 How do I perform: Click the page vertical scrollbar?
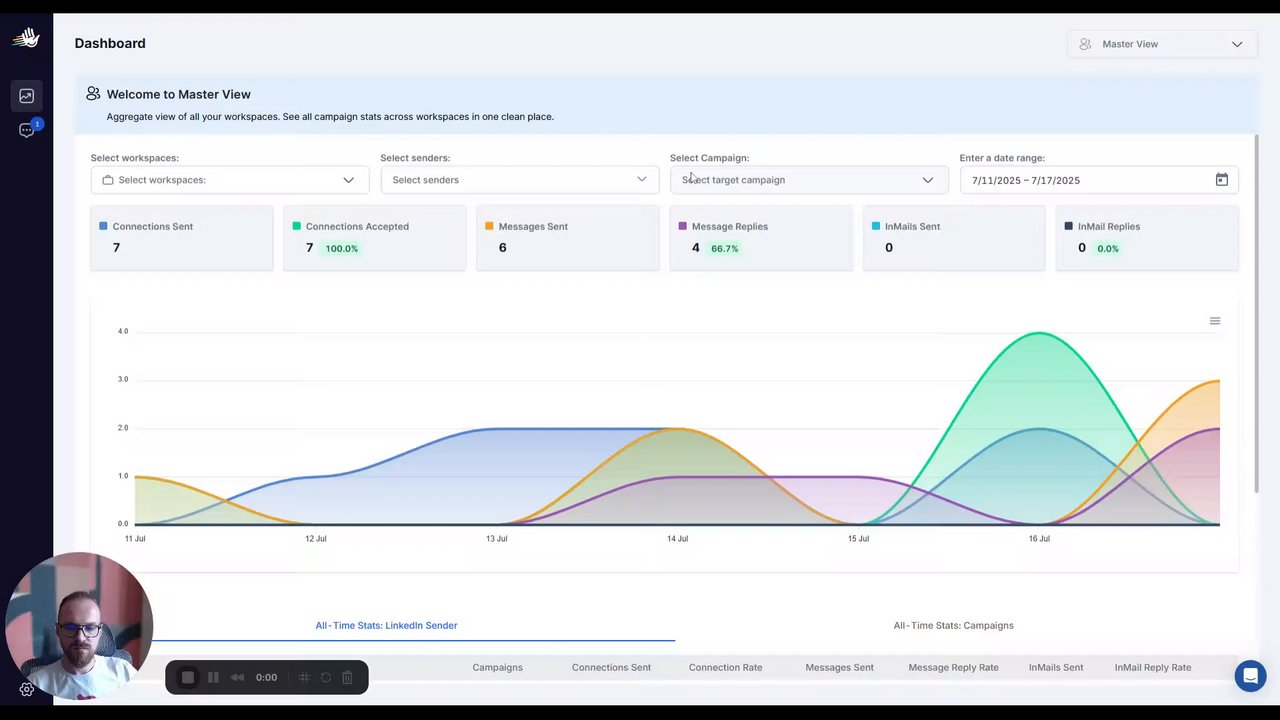pyautogui.click(x=1256, y=312)
